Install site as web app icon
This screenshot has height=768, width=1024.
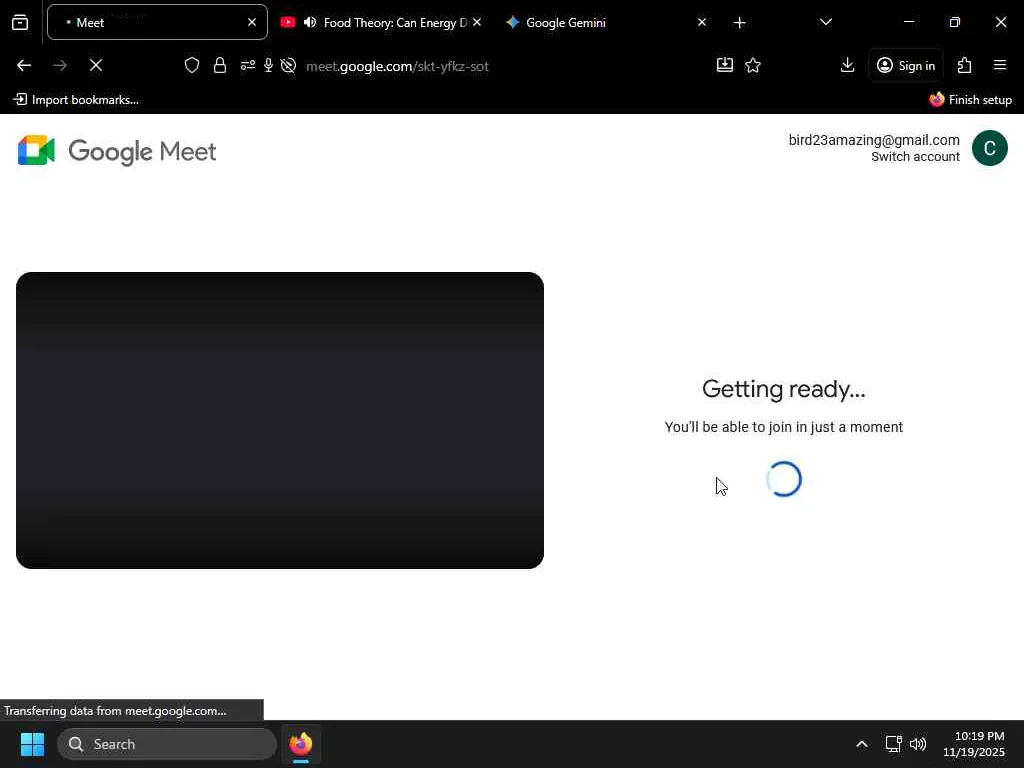click(x=725, y=65)
